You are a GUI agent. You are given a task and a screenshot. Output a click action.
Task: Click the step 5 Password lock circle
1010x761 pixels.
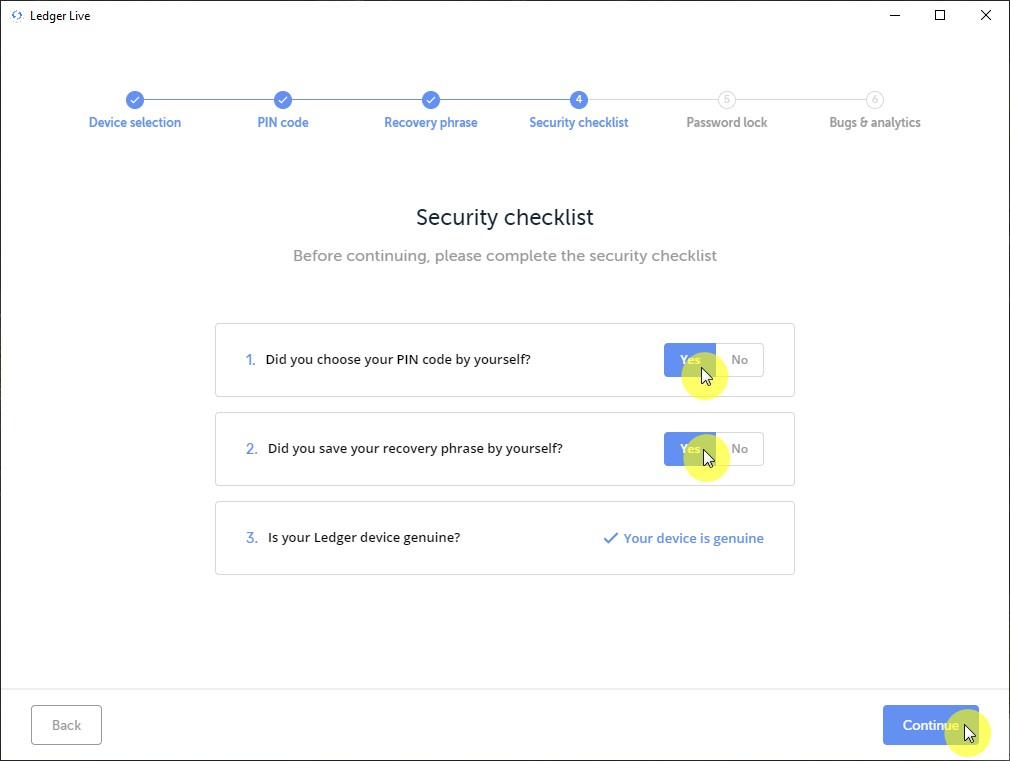pyautogui.click(x=727, y=100)
